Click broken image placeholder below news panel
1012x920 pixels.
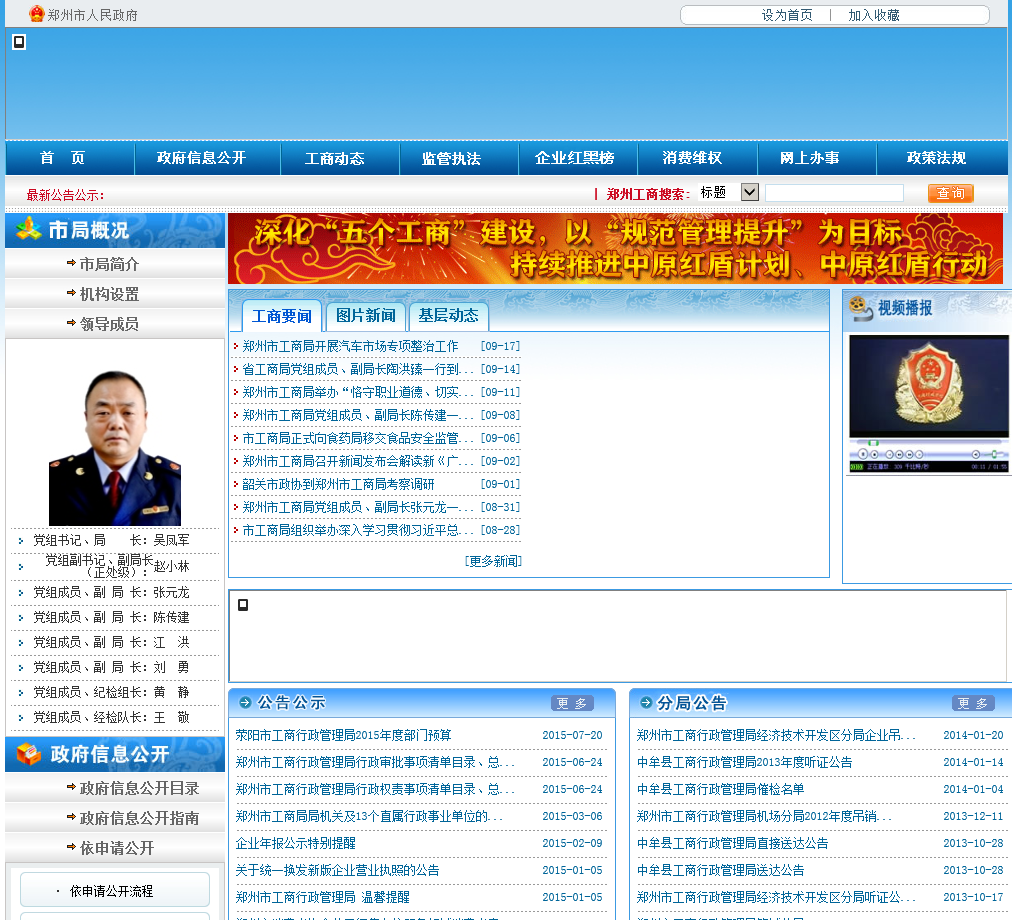pos(243,605)
